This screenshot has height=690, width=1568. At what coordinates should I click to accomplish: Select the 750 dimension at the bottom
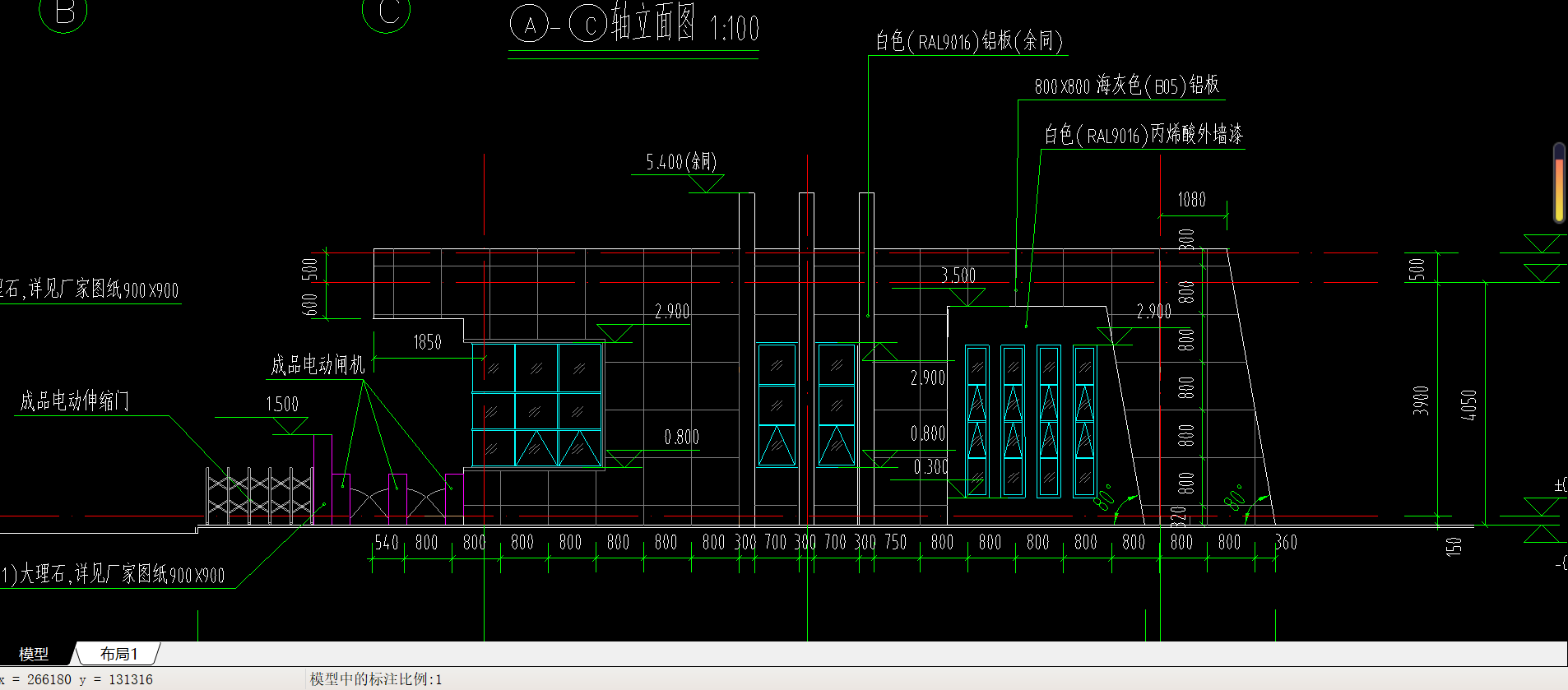pyautogui.click(x=895, y=543)
